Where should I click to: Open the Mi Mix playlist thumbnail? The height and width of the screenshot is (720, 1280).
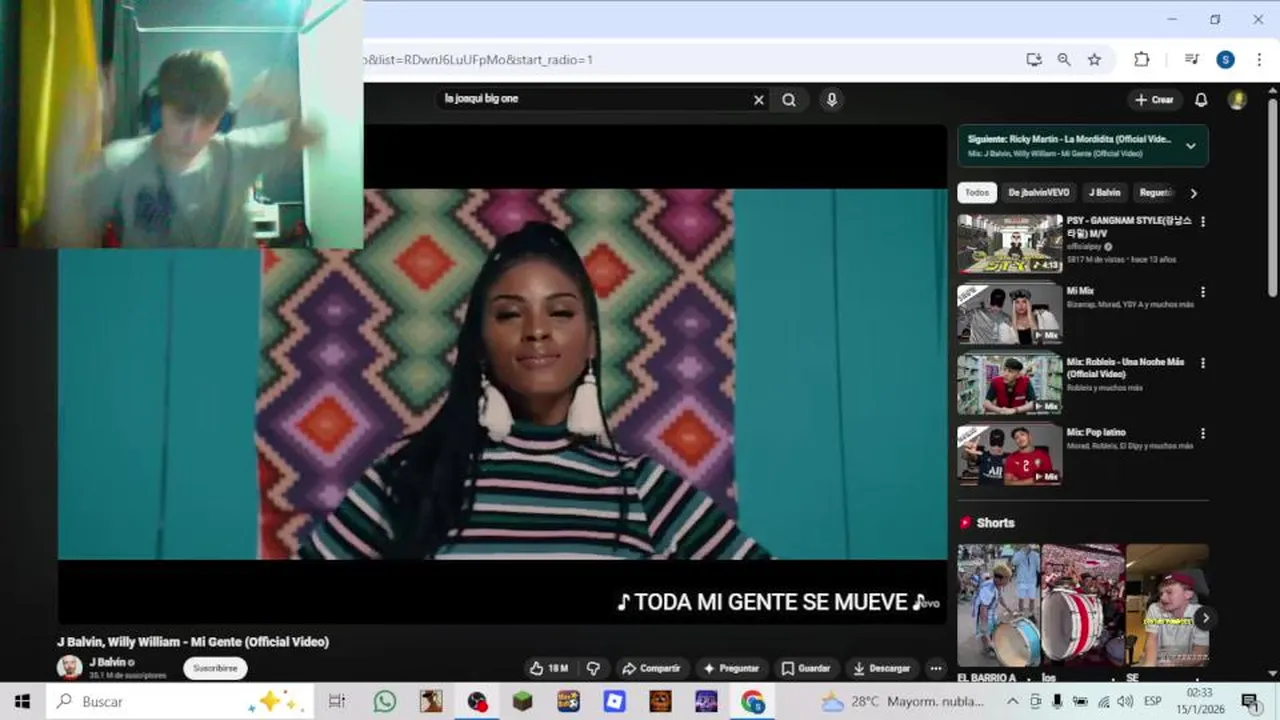[x=1009, y=314]
